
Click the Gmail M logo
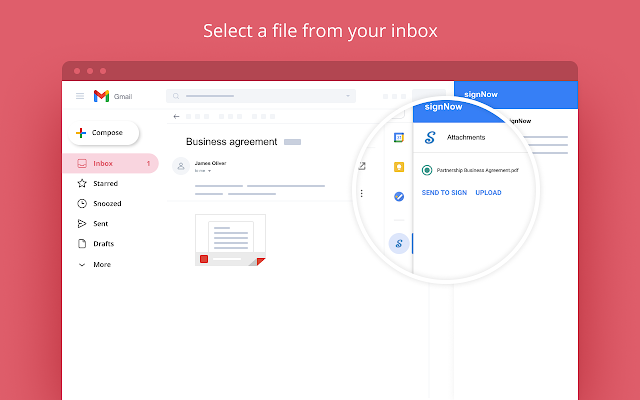101,96
